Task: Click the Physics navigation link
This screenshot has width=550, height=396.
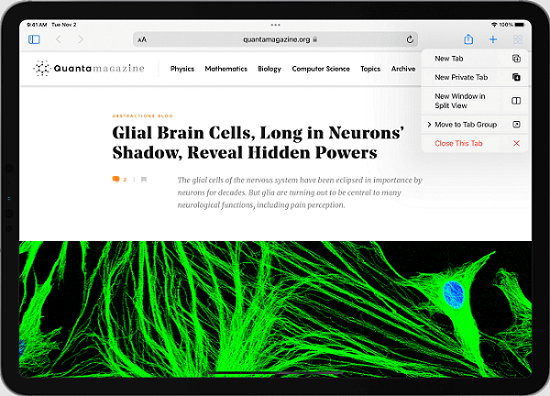Action: (182, 69)
